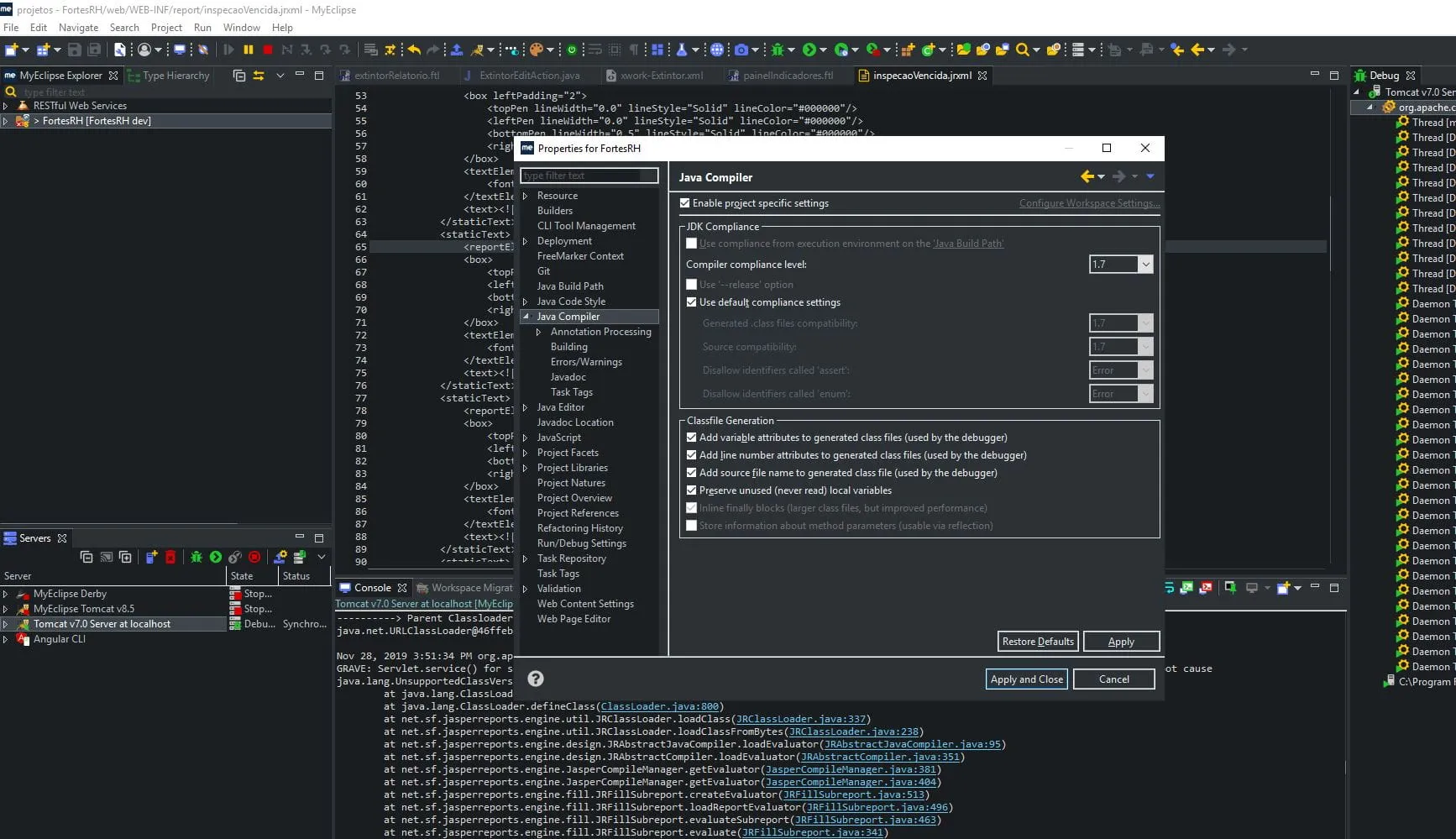
Task: Start server in debug mode from Servers panel
Action: 196,557
